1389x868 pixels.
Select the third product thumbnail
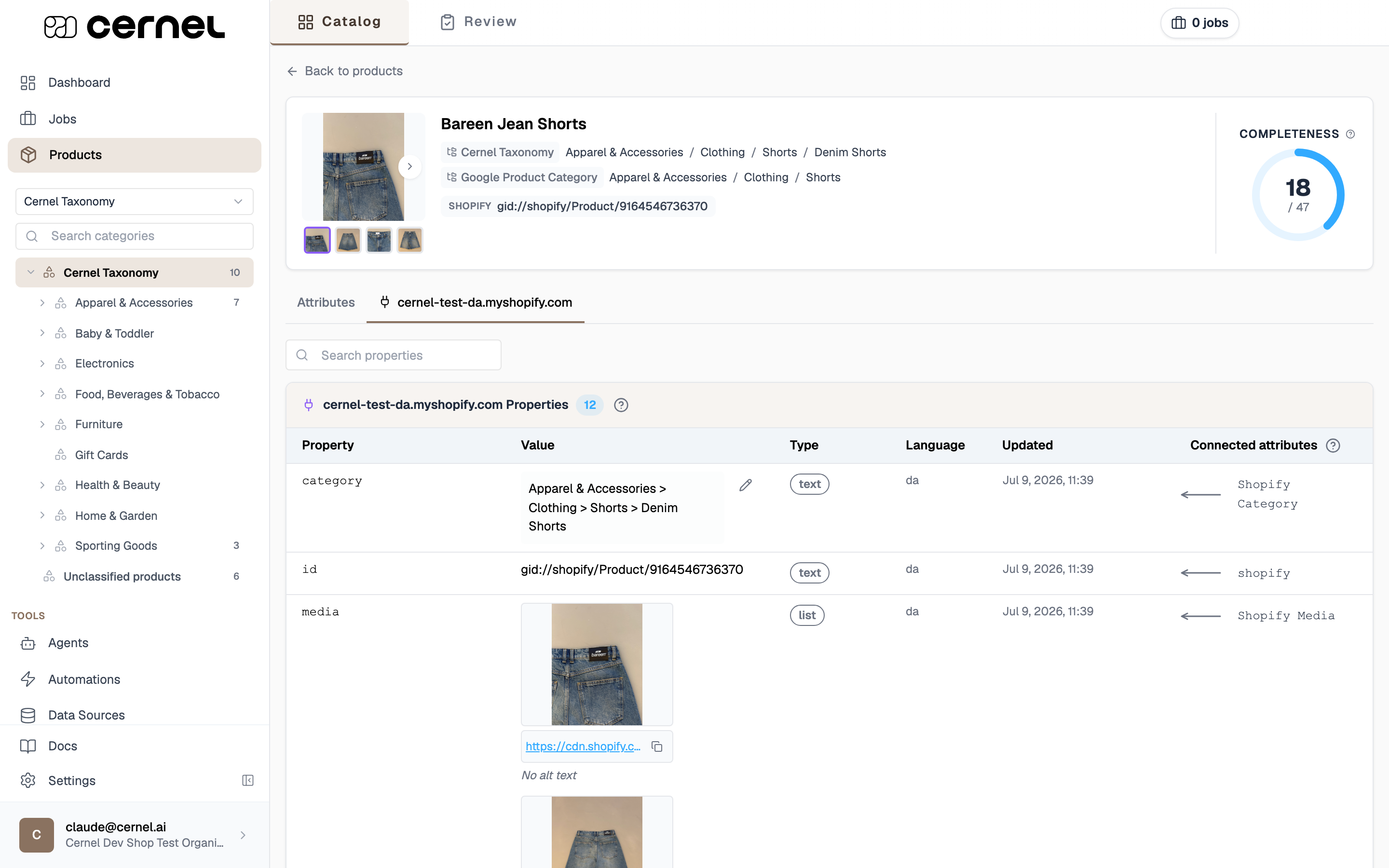[x=379, y=240]
